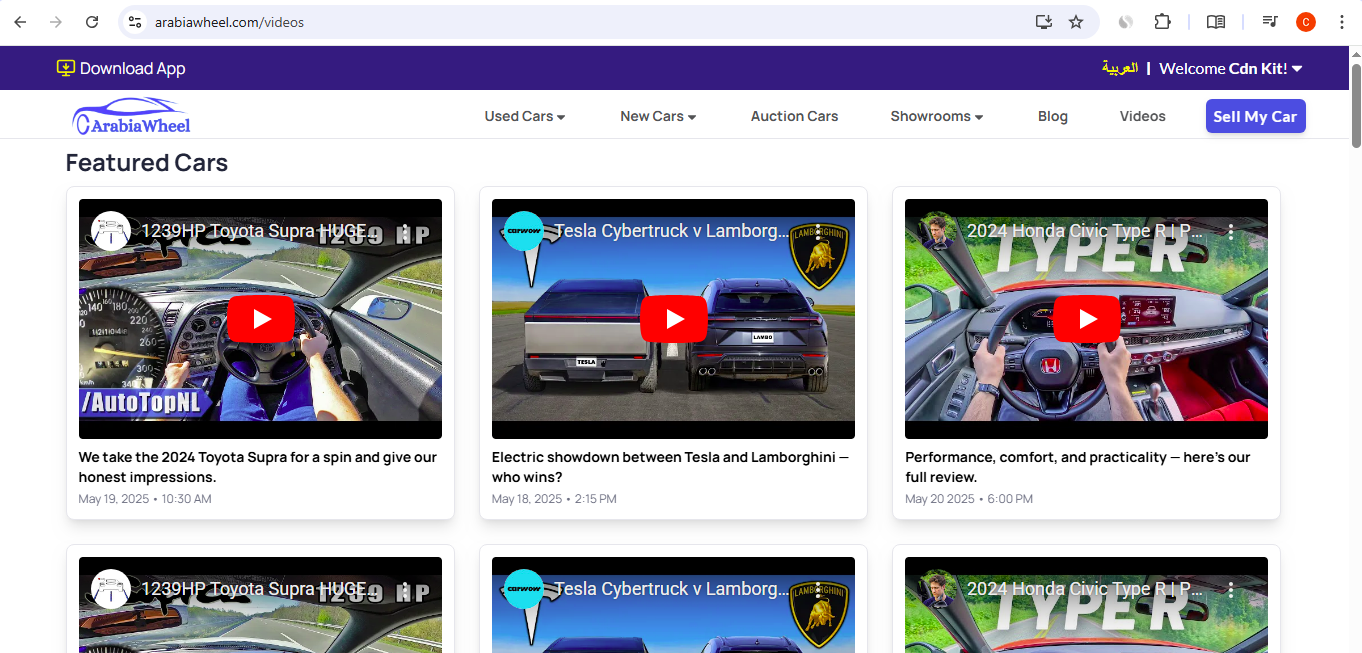Click the Download App icon
Screen dimensions: 1362x653
point(66,68)
